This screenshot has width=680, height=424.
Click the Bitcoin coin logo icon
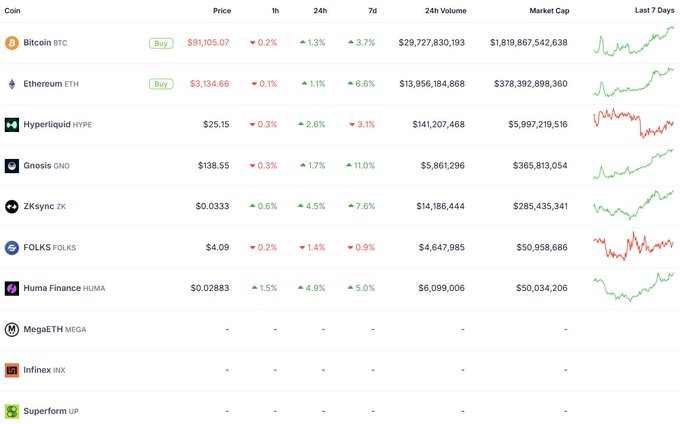tap(12, 43)
